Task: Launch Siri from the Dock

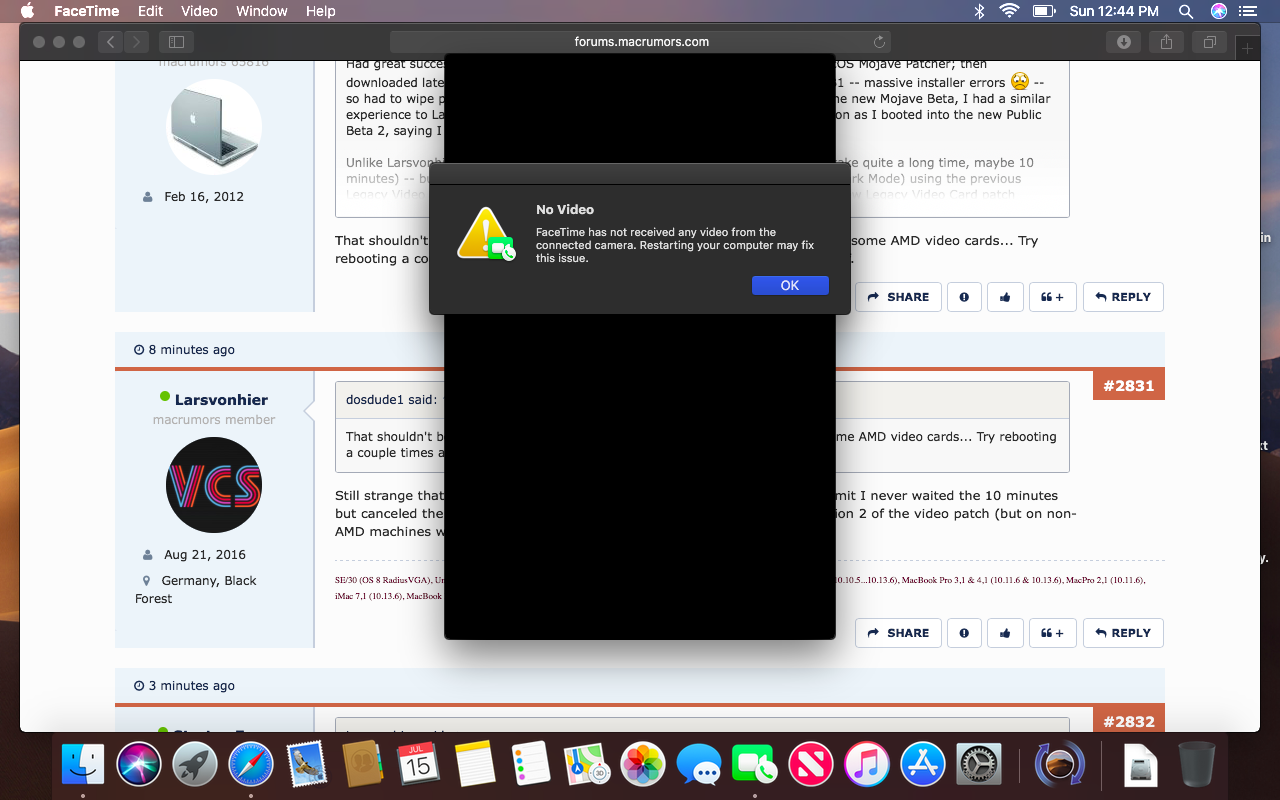Action: pyautogui.click(x=139, y=766)
